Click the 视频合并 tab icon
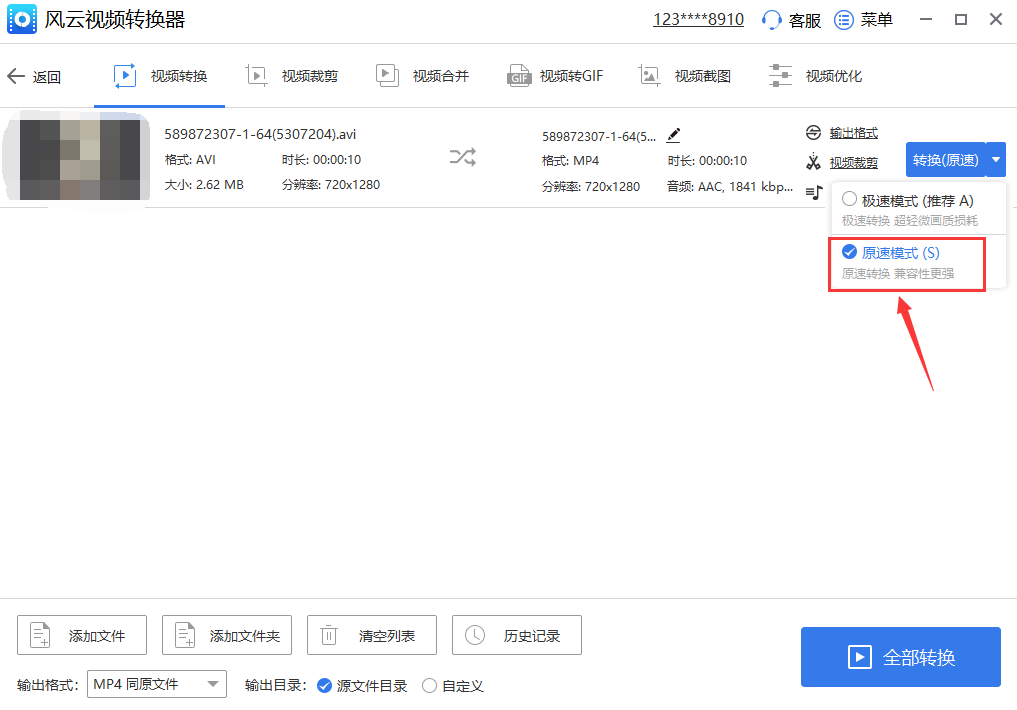1017x710 pixels. pyautogui.click(x=387, y=76)
